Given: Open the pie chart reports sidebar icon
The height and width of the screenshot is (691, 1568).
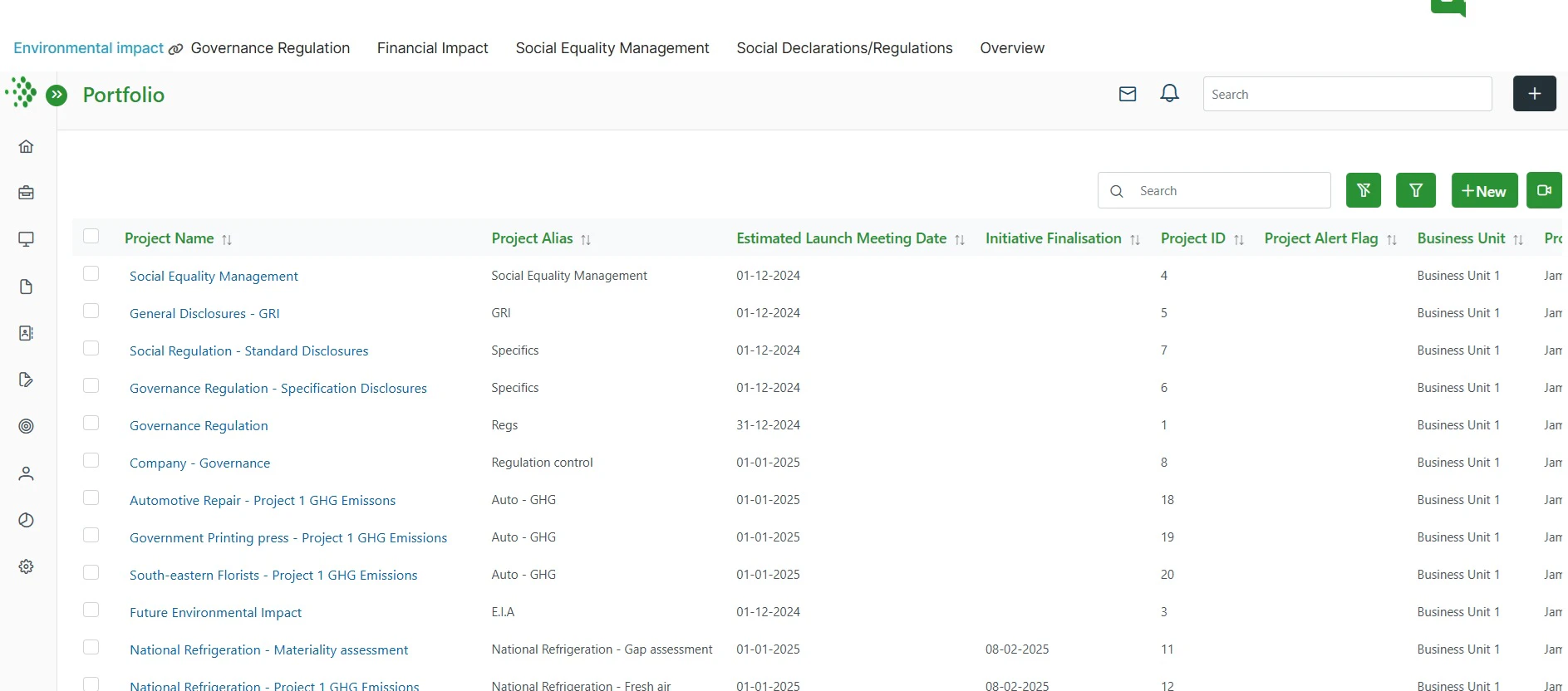Looking at the screenshot, I should 26,520.
